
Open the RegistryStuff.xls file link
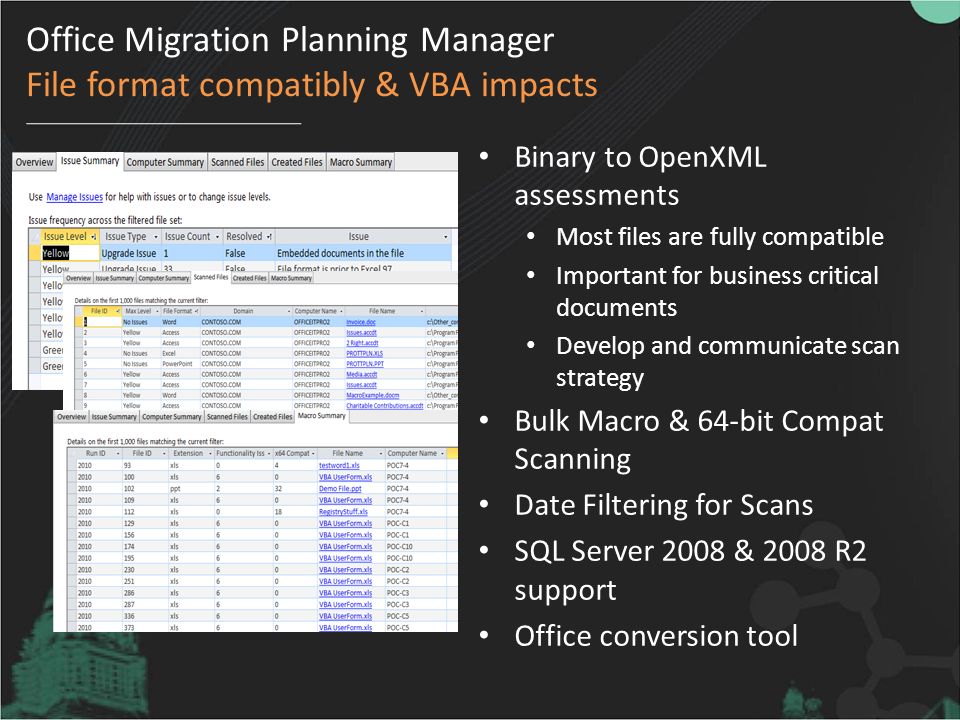[343, 512]
